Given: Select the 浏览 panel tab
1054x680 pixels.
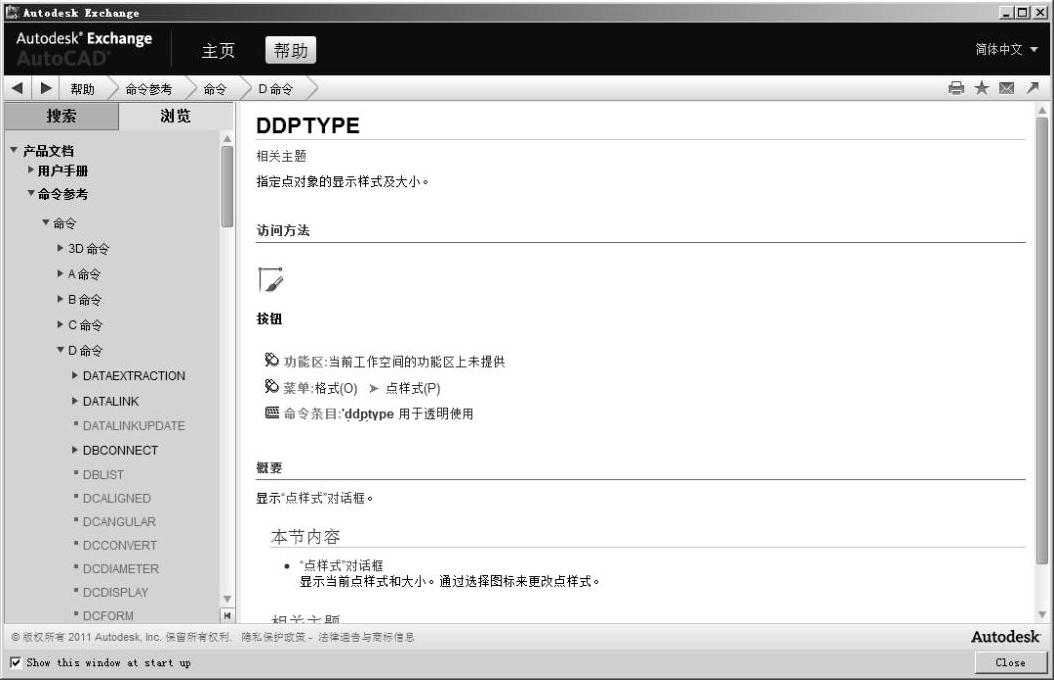Looking at the screenshot, I should pyautogui.click(x=176, y=116).
